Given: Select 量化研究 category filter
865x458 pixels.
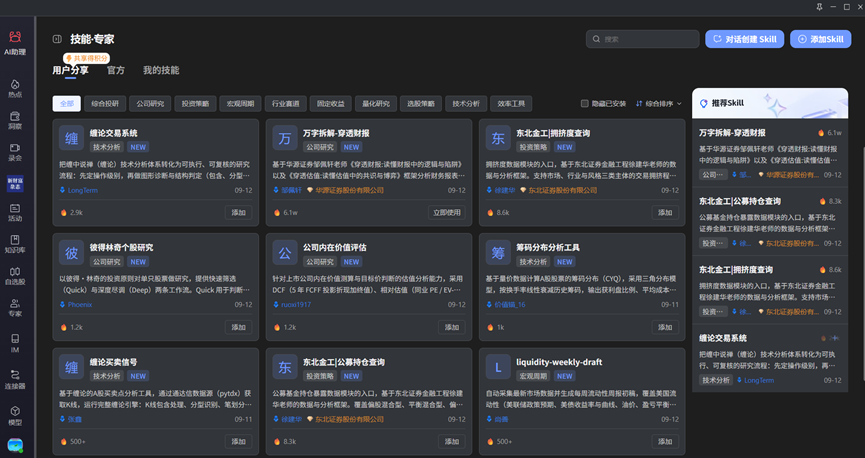Looking at the screenshot, I should click(x=376, y=104).
